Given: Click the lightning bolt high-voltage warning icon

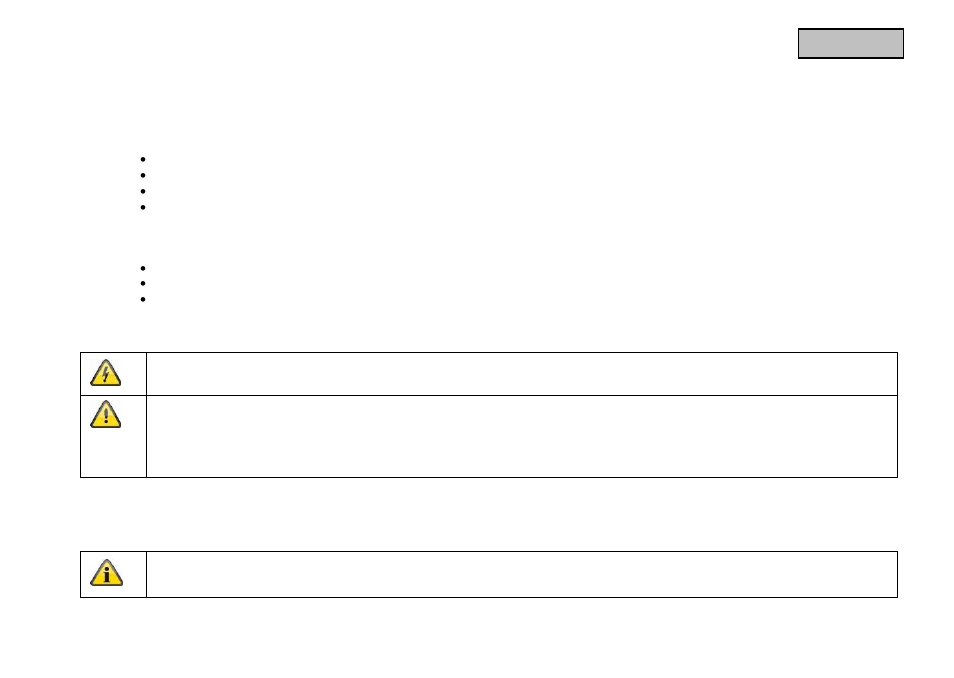Looking at the screenshot, I should [105, 373].
